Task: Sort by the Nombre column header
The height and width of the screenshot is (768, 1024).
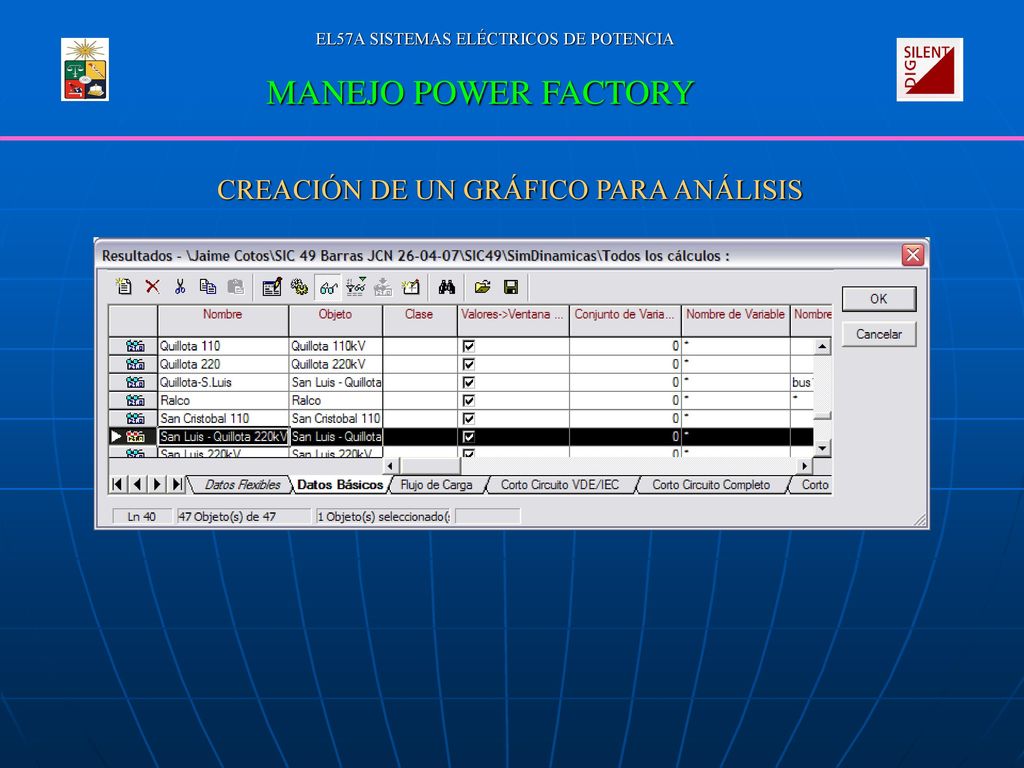Action: (223, 320)
